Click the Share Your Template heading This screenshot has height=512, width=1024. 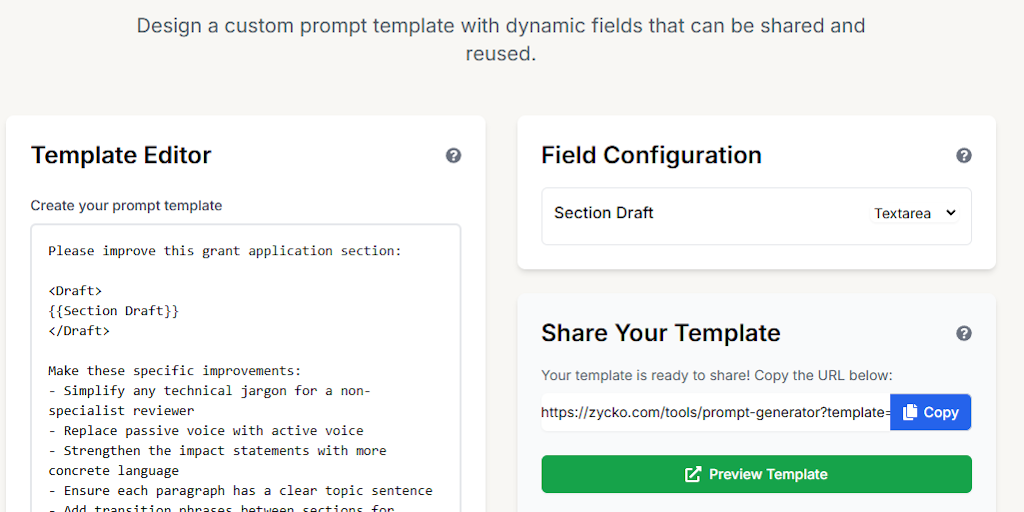pos(660,333)
